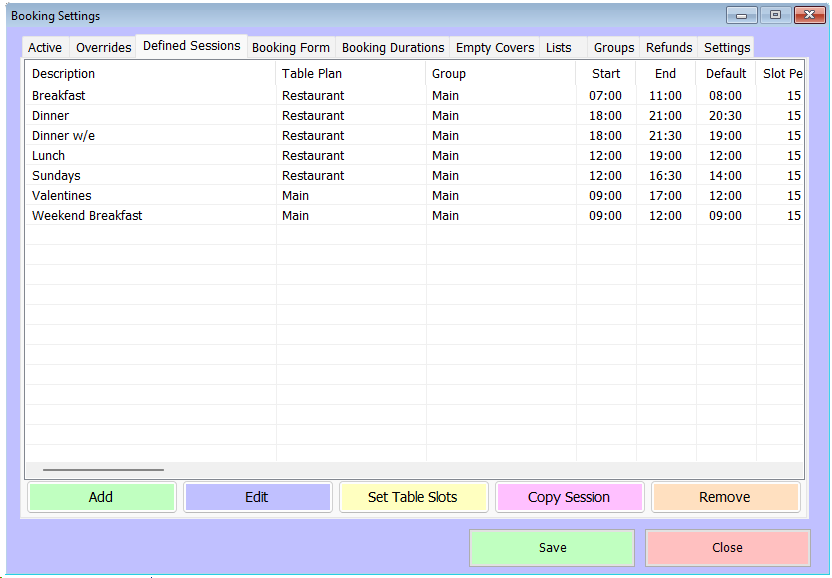The width and height of the screenshot is (832, 578).
Task: Open the Empty Covers tab
Action: [x=495, y=48]
